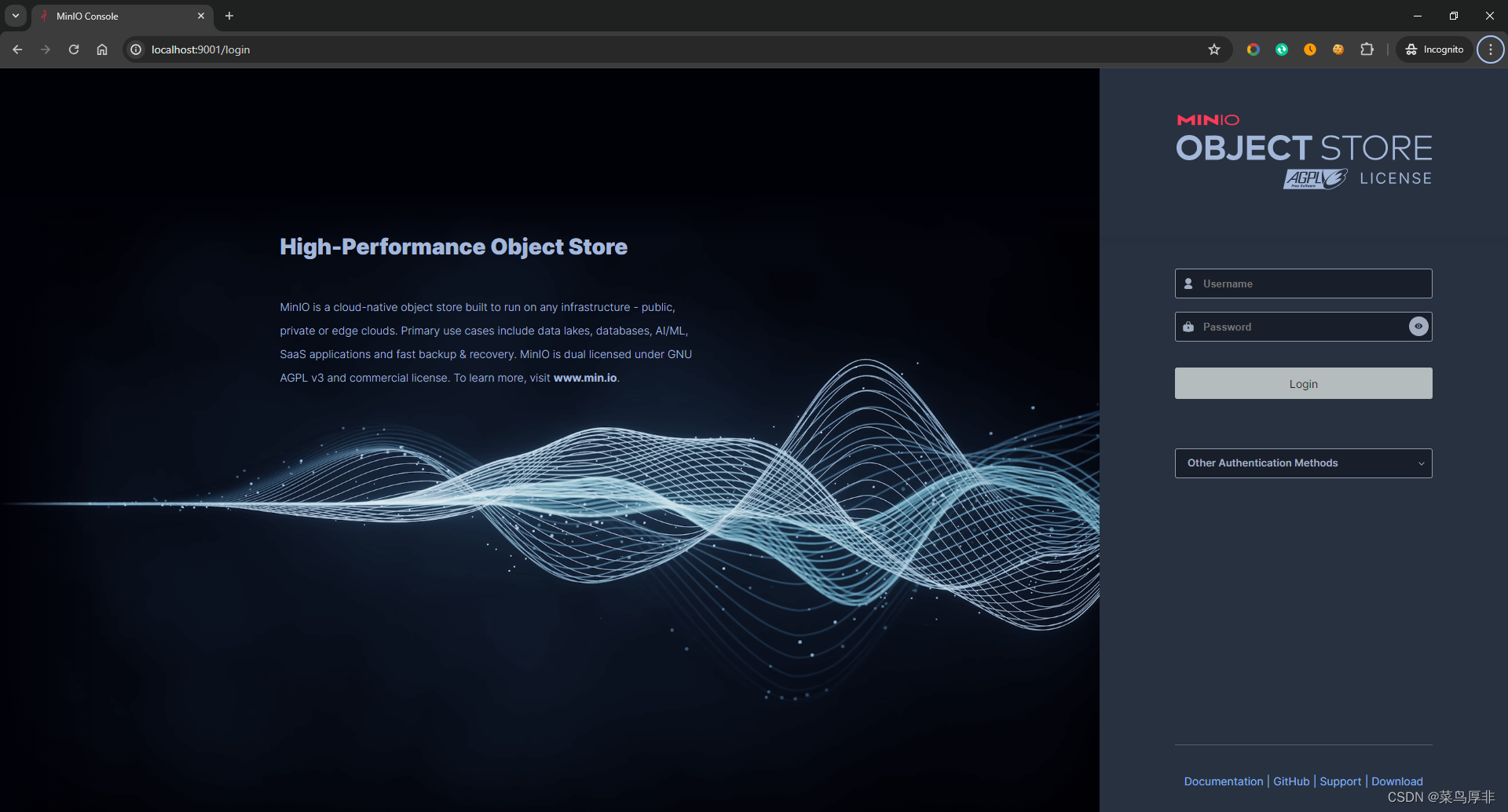Click the browser home button
The width and height of the screenshot is (1508, 812).
[x=102, y=49]
